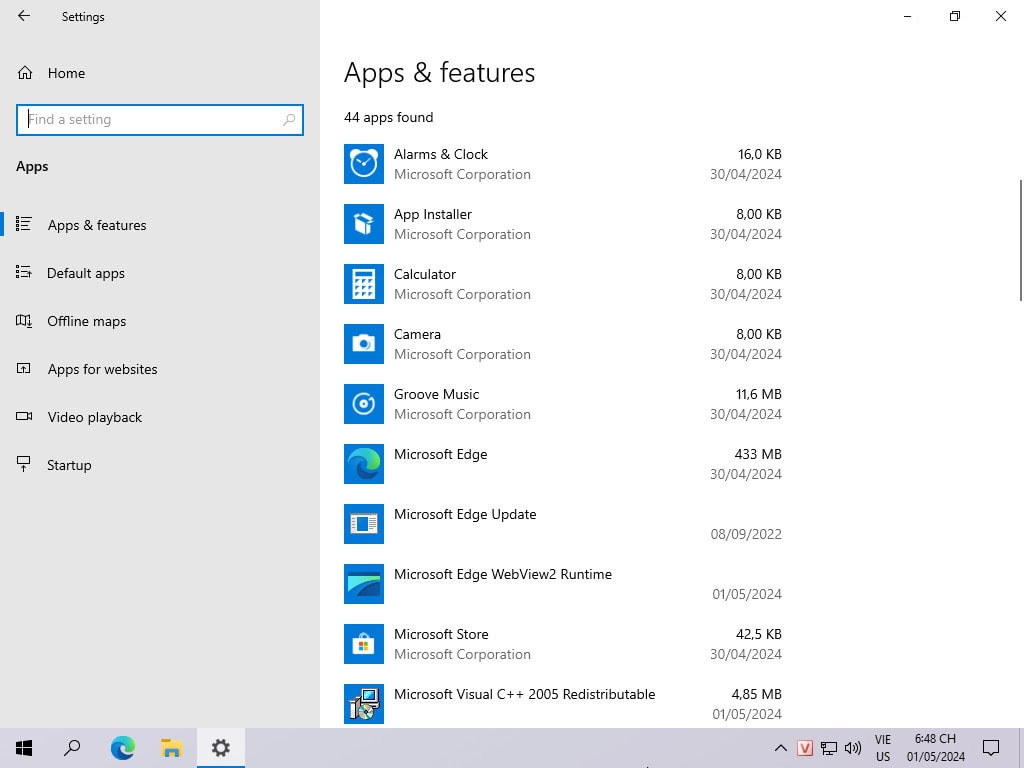The image size is (1024, 768).
Task: Open the Default apps settings page
Action: coord(86,273)
